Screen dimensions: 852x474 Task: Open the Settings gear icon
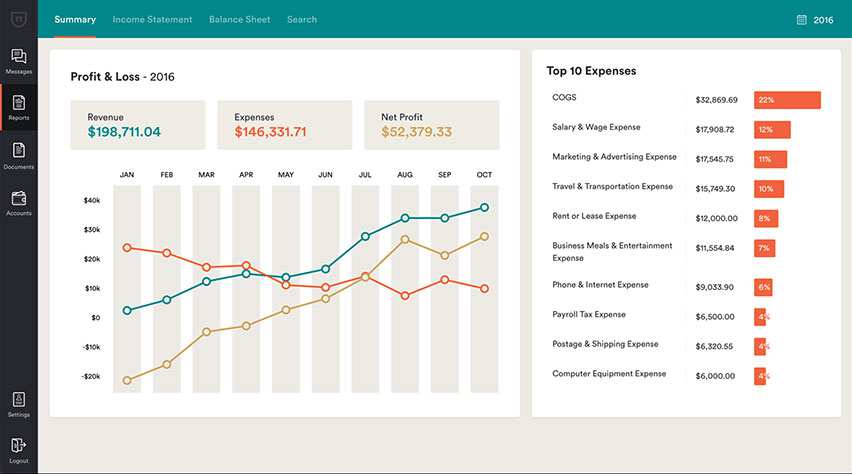coord(18,400)
